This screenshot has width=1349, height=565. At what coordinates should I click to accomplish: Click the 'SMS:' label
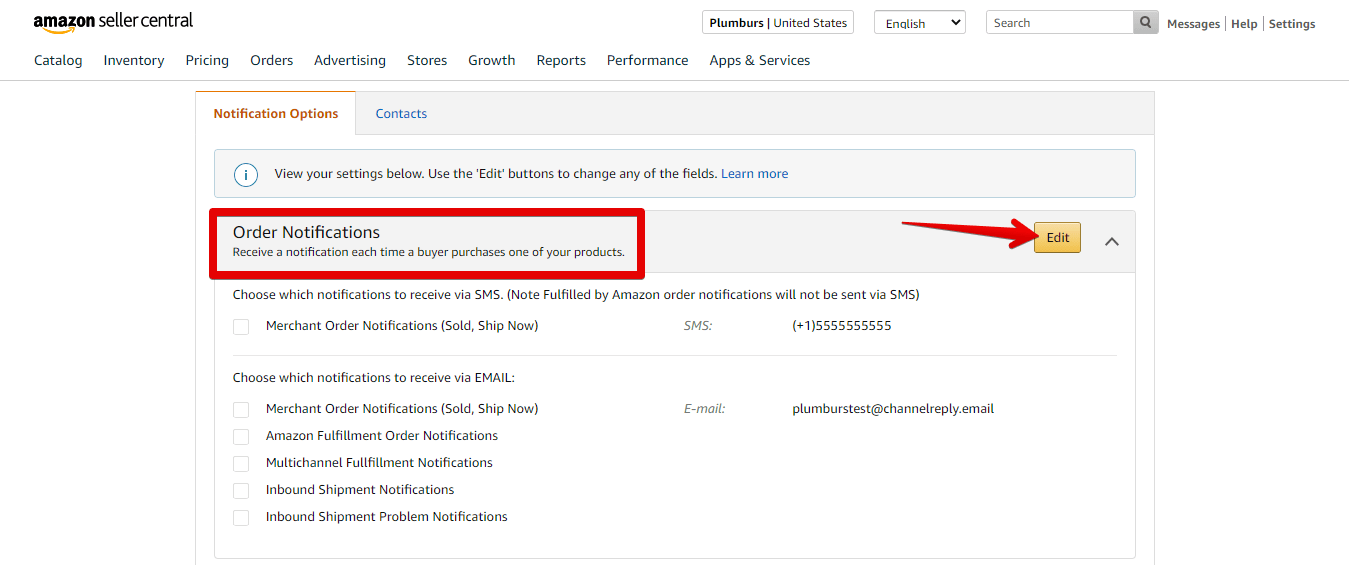point(698,326)
